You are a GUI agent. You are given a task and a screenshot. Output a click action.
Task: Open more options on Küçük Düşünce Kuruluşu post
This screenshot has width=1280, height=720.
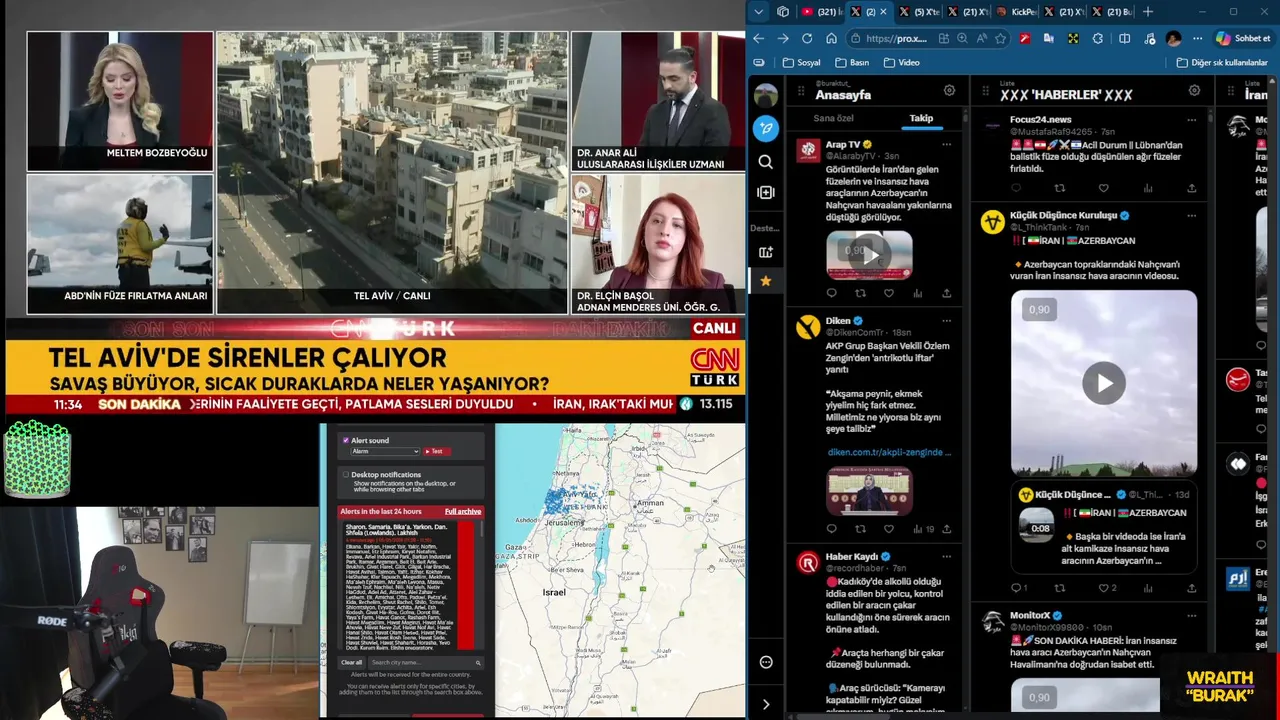point(1191,215)
